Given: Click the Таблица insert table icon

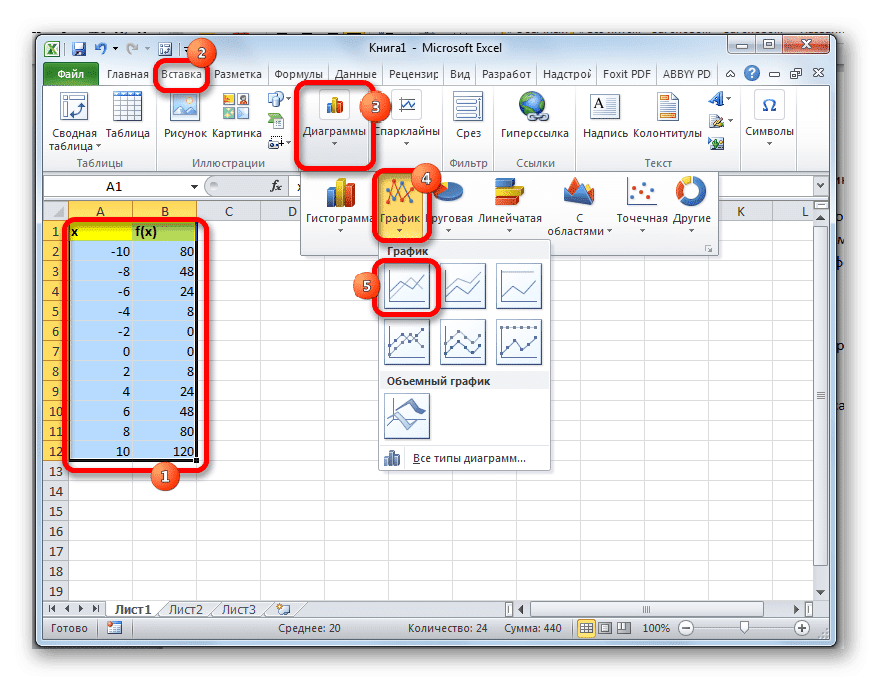Looking at the screenshot, I should [x=127, y=106].
